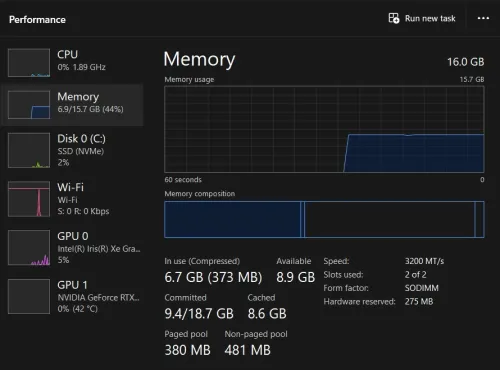Click the Performance page heading

pos(37,20)
